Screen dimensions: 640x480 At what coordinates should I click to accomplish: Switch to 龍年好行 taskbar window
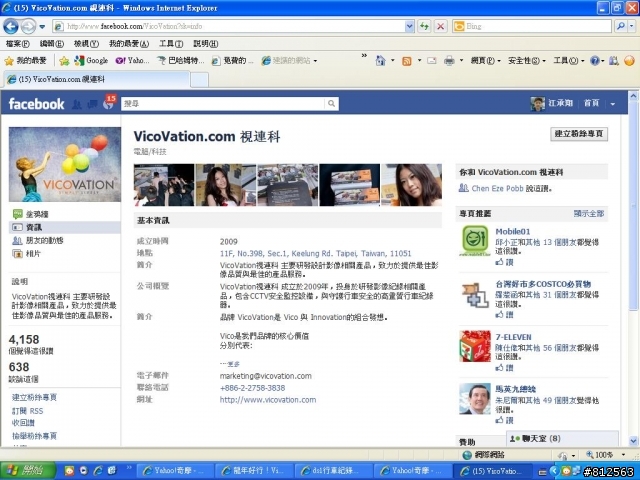point(252,471)
